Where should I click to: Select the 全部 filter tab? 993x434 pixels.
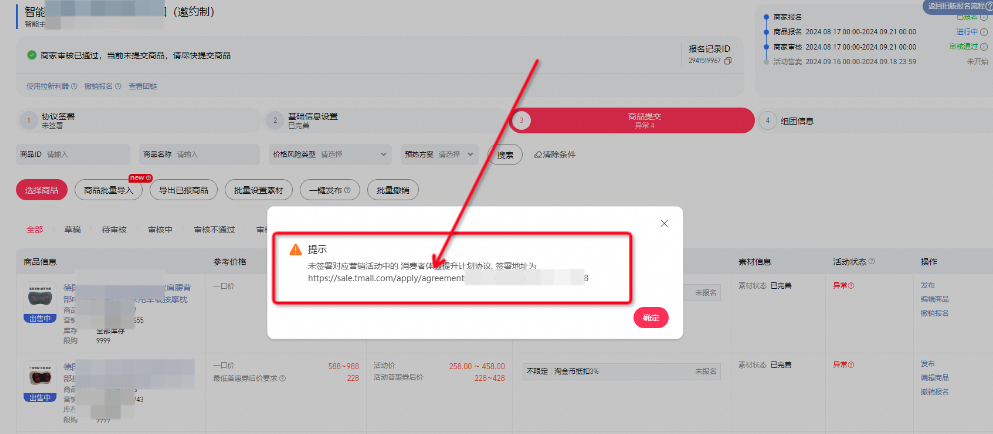point(35,230)
